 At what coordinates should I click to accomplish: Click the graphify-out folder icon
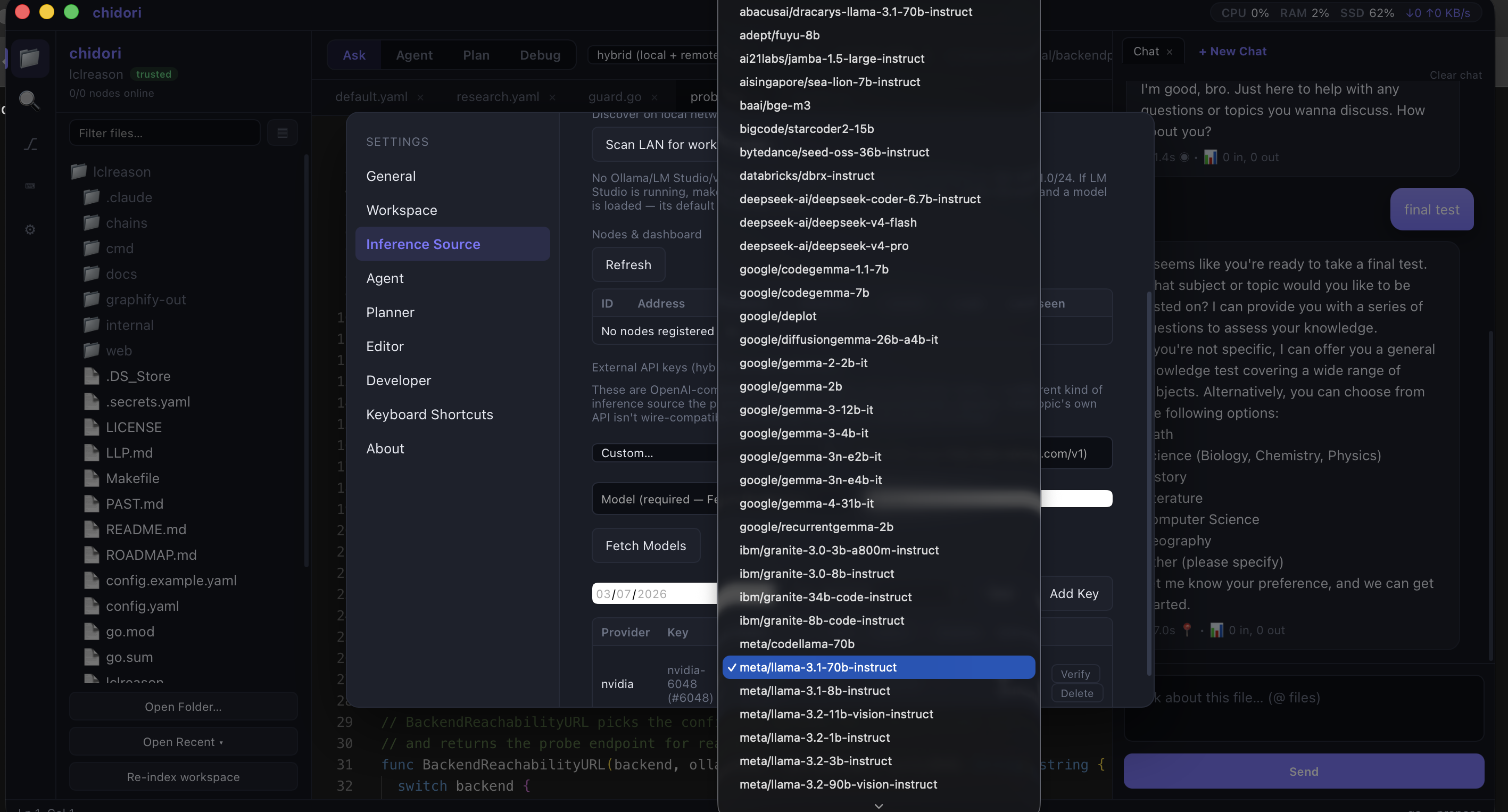pyautogui.click(x=92, y=299)
